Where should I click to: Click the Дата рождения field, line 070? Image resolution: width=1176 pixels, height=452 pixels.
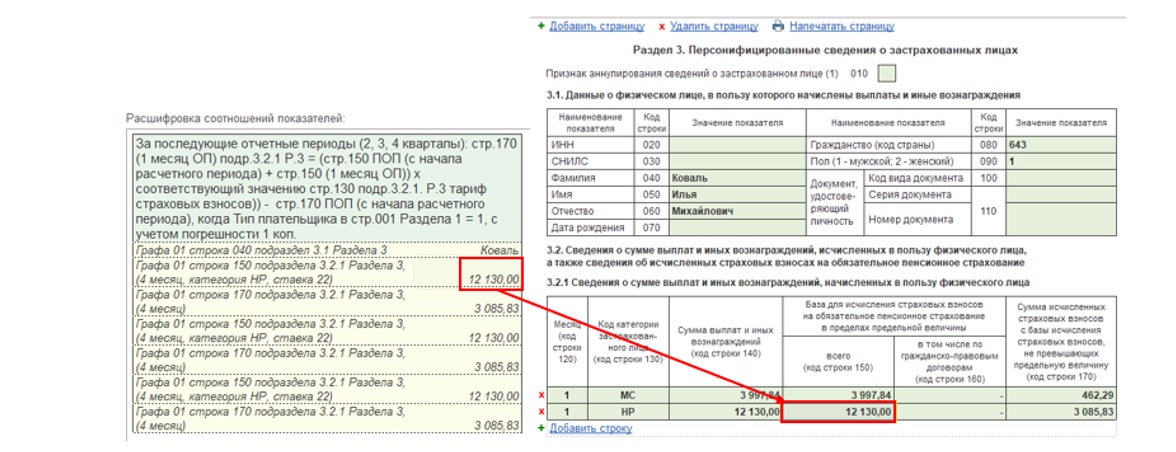(737, 228)
